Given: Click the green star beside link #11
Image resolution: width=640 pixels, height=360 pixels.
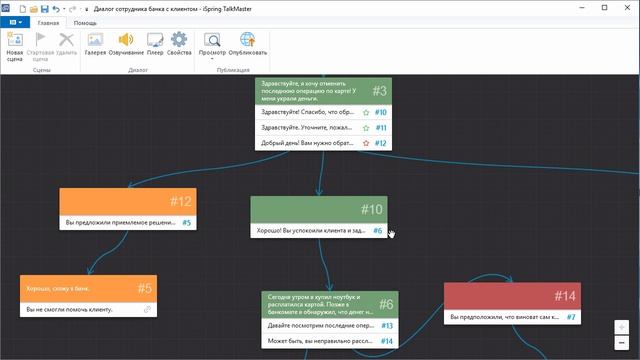Looking at the screenshot, I should pos(366,128).
